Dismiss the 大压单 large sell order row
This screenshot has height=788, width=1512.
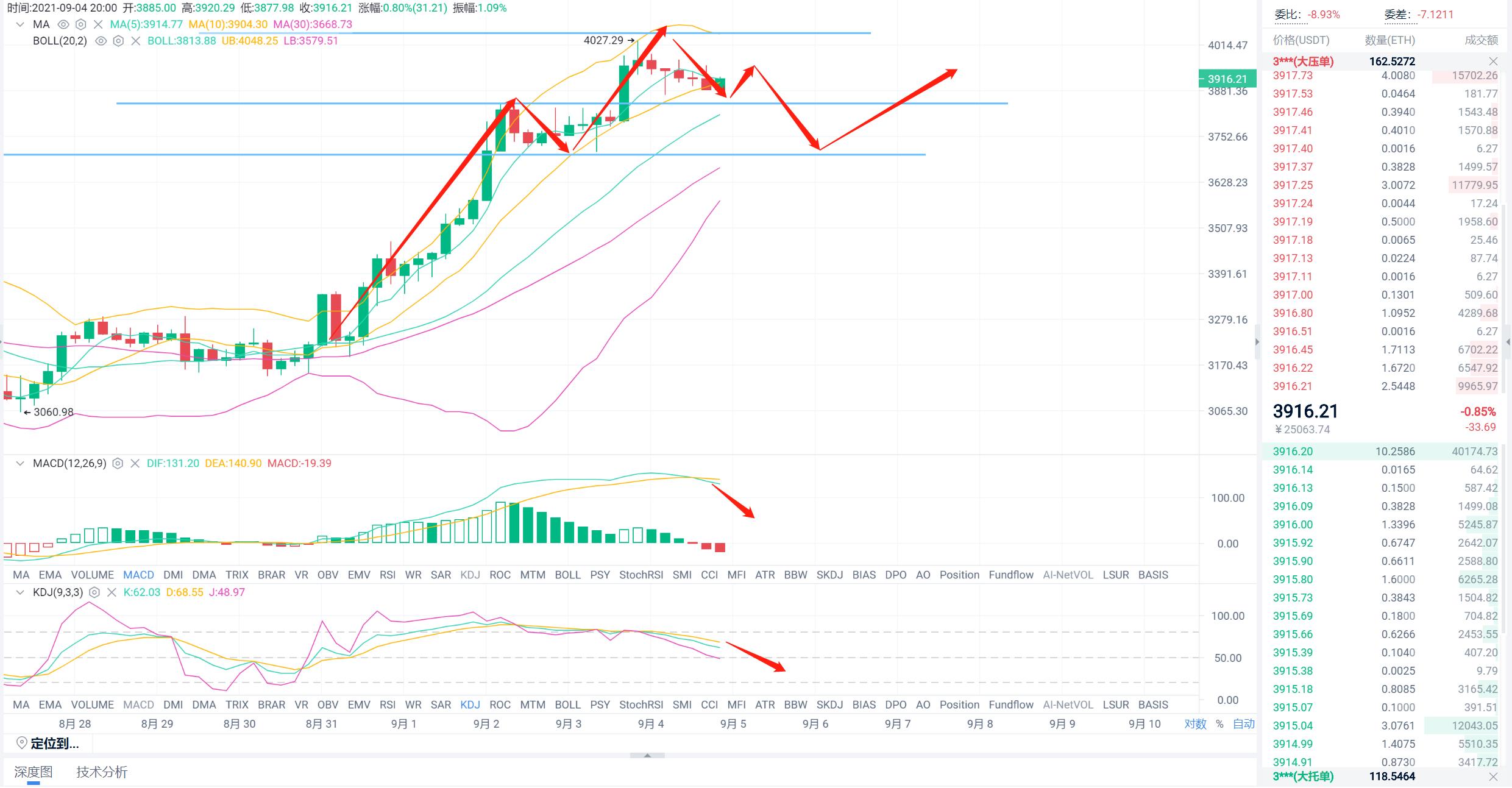coord(1493,62)
